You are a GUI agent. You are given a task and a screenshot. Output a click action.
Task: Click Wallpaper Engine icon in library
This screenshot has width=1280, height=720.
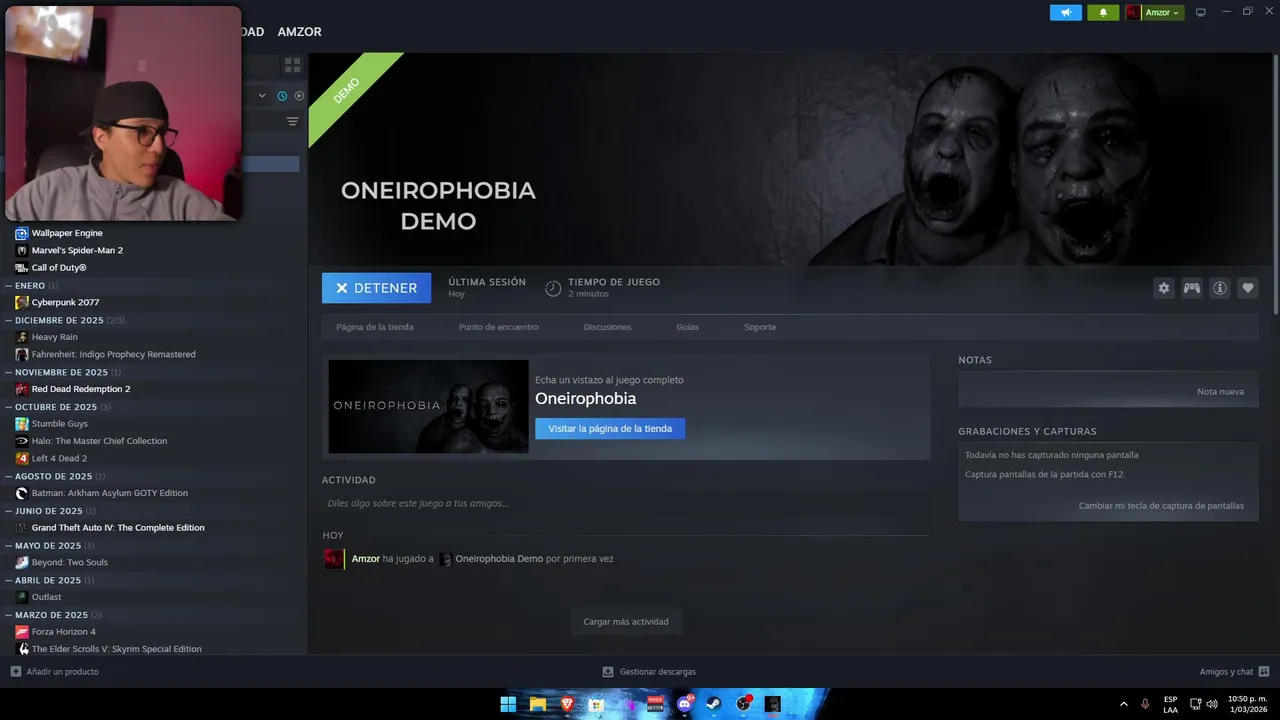coord(22,233)
